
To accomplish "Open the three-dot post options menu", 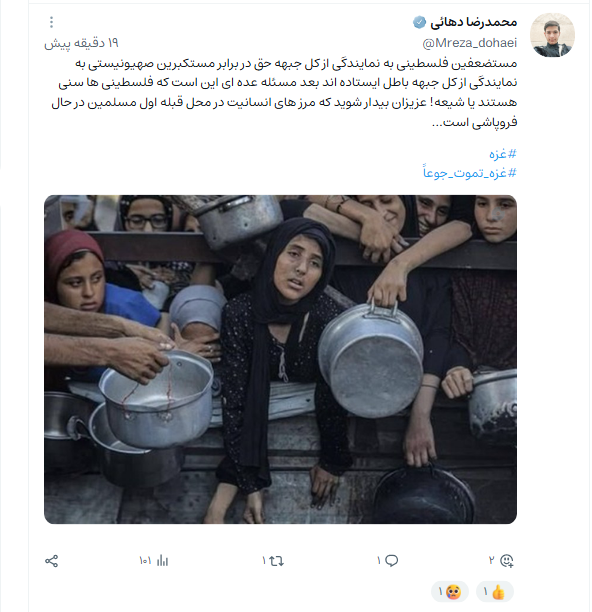I will (52, 22).
